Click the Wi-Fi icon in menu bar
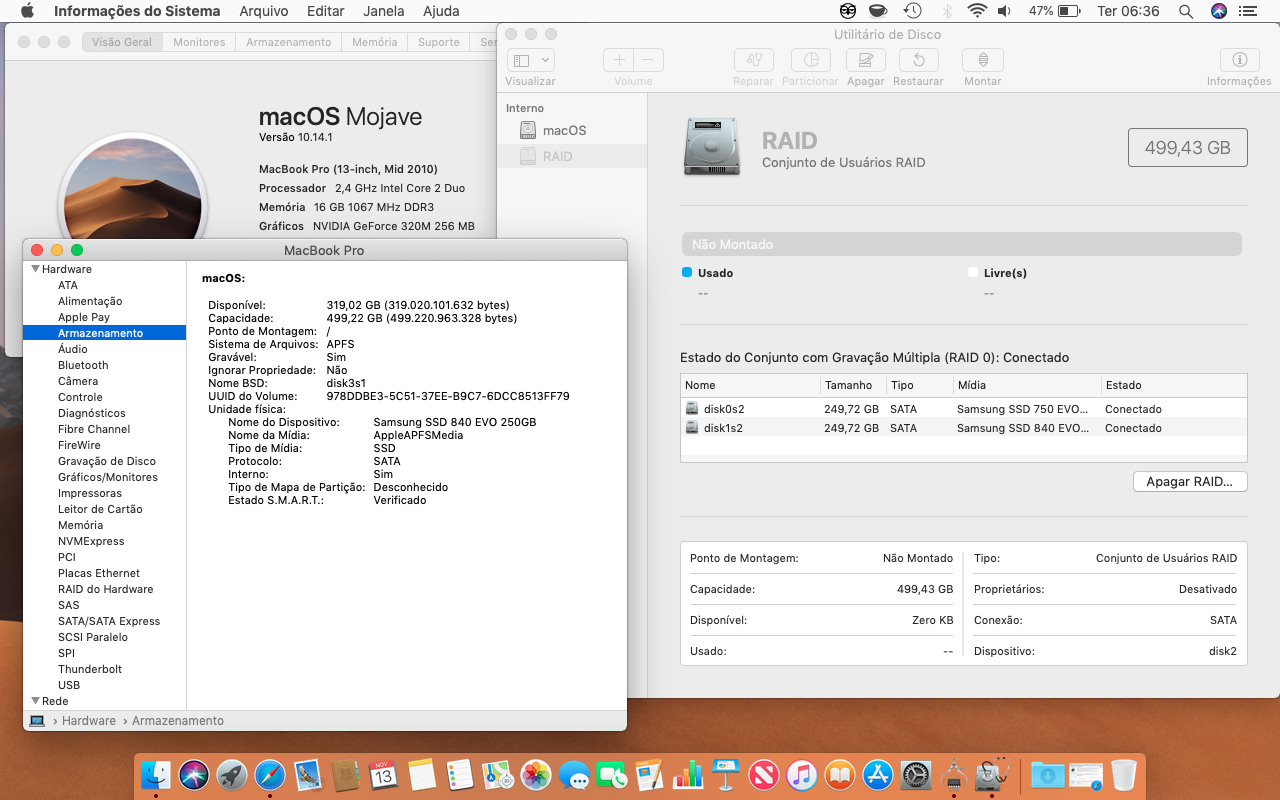1280x800 pixels. [977, 11]
